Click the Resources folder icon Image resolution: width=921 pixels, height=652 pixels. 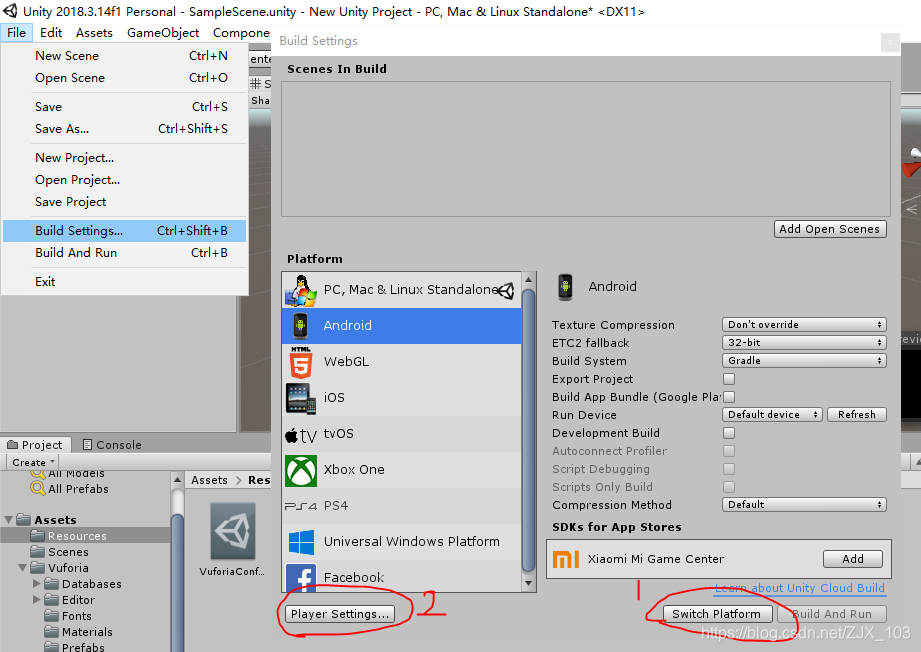(38, 535)
